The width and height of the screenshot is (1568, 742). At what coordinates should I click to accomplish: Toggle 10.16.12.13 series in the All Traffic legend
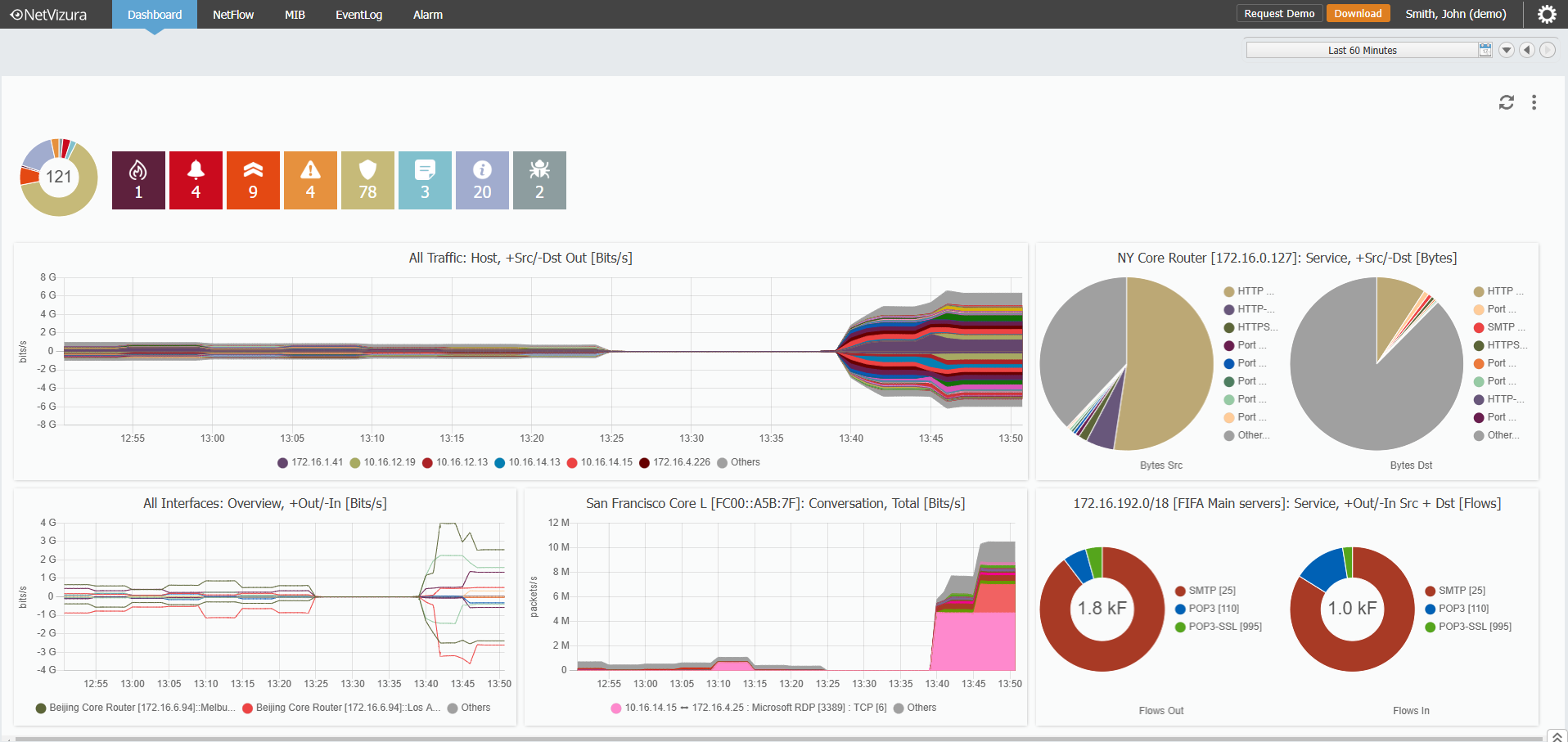(x=455, y=462)
